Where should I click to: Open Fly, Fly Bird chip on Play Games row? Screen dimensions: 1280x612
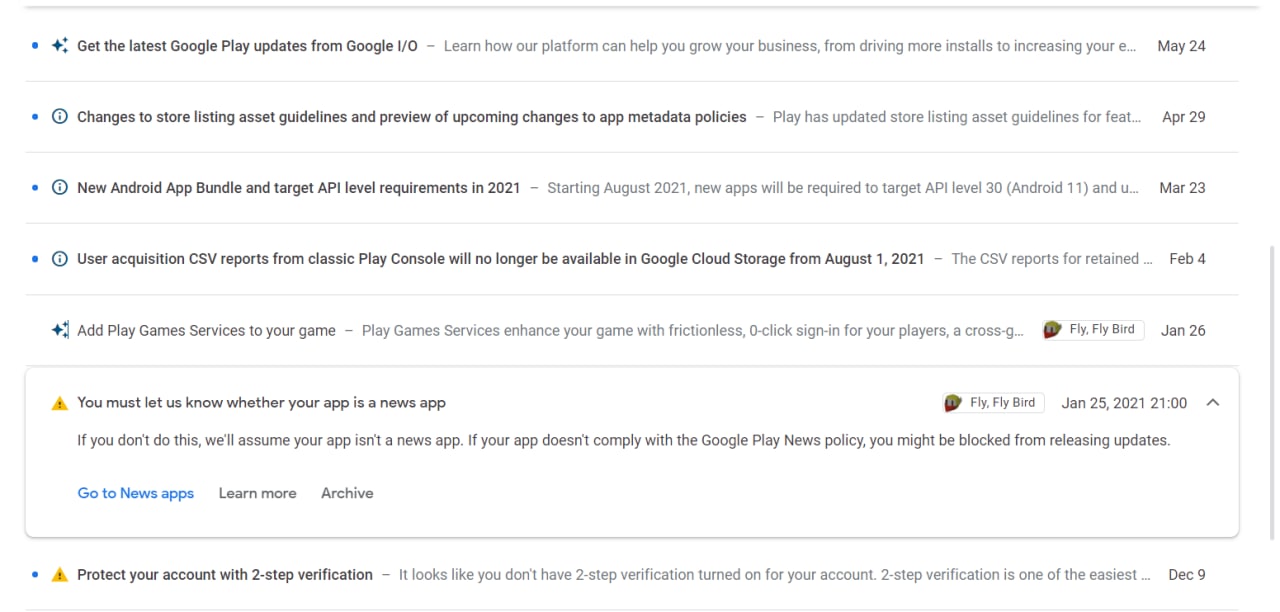pyautogui.click(x=1093, y=330)
